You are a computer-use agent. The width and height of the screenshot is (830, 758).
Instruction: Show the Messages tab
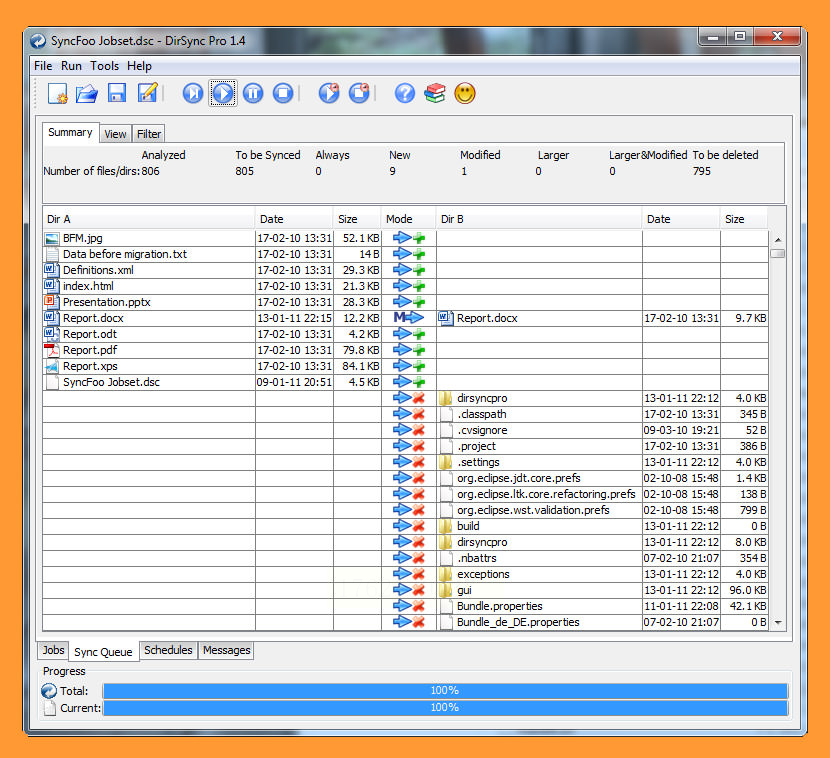[227, 650]
